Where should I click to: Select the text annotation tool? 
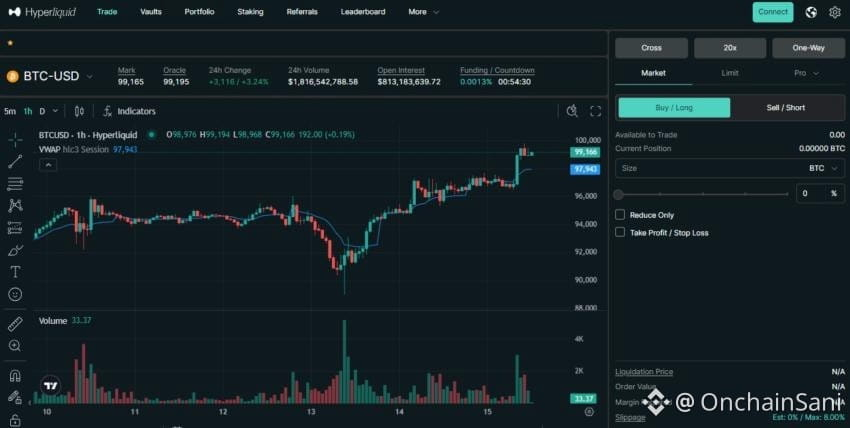pos(15,272)
